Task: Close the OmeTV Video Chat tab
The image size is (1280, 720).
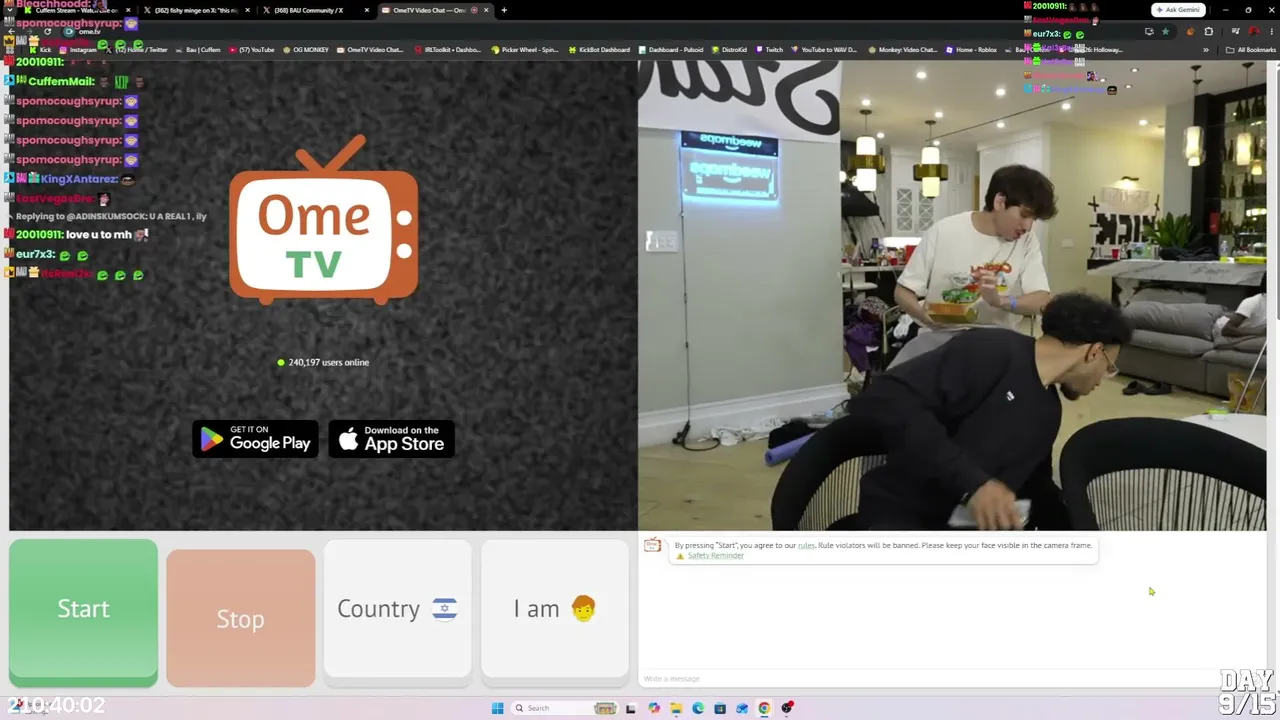Action: coord(486,10)
